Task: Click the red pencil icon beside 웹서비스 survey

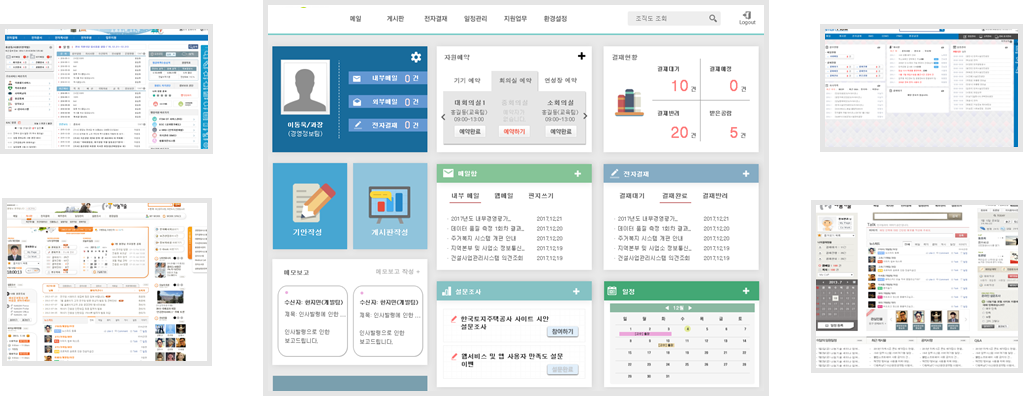Action: [x=455, y=356]
